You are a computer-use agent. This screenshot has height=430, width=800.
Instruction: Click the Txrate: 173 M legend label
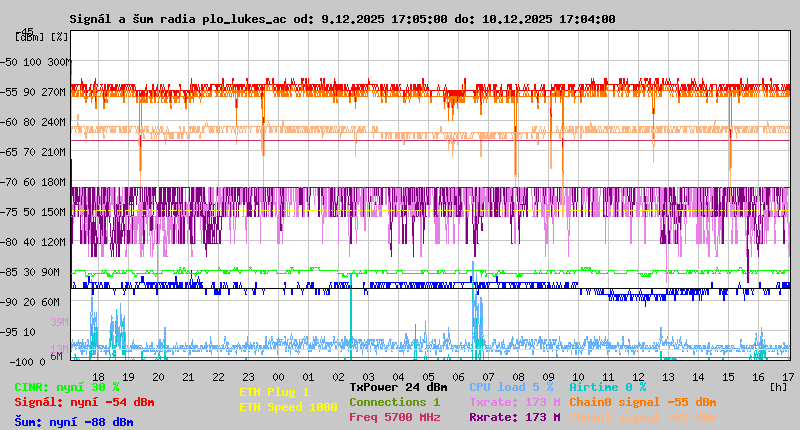point(515,402)
